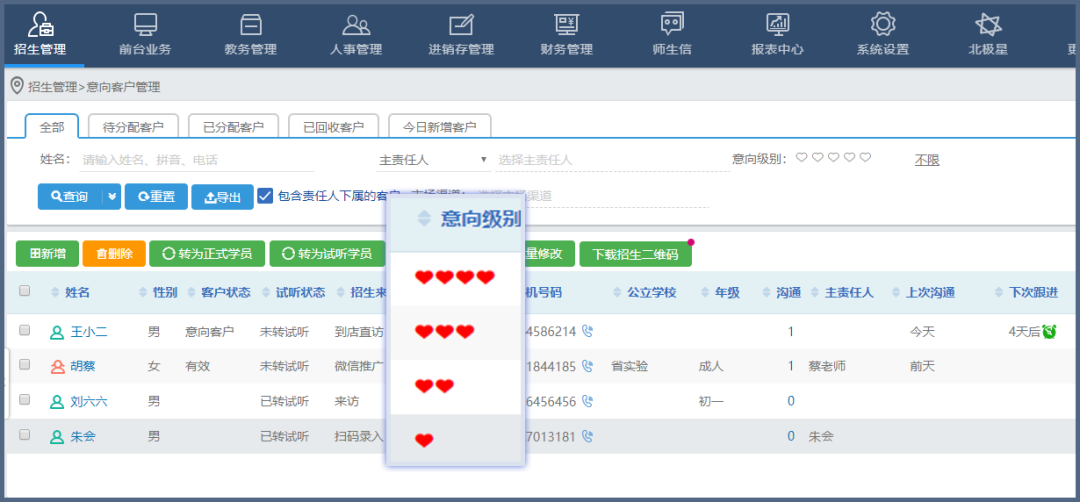The height and width of the screenshot is (502, 1080).
Task: Switch to the 今日新增客户 tab
Action: pos(439,127)
